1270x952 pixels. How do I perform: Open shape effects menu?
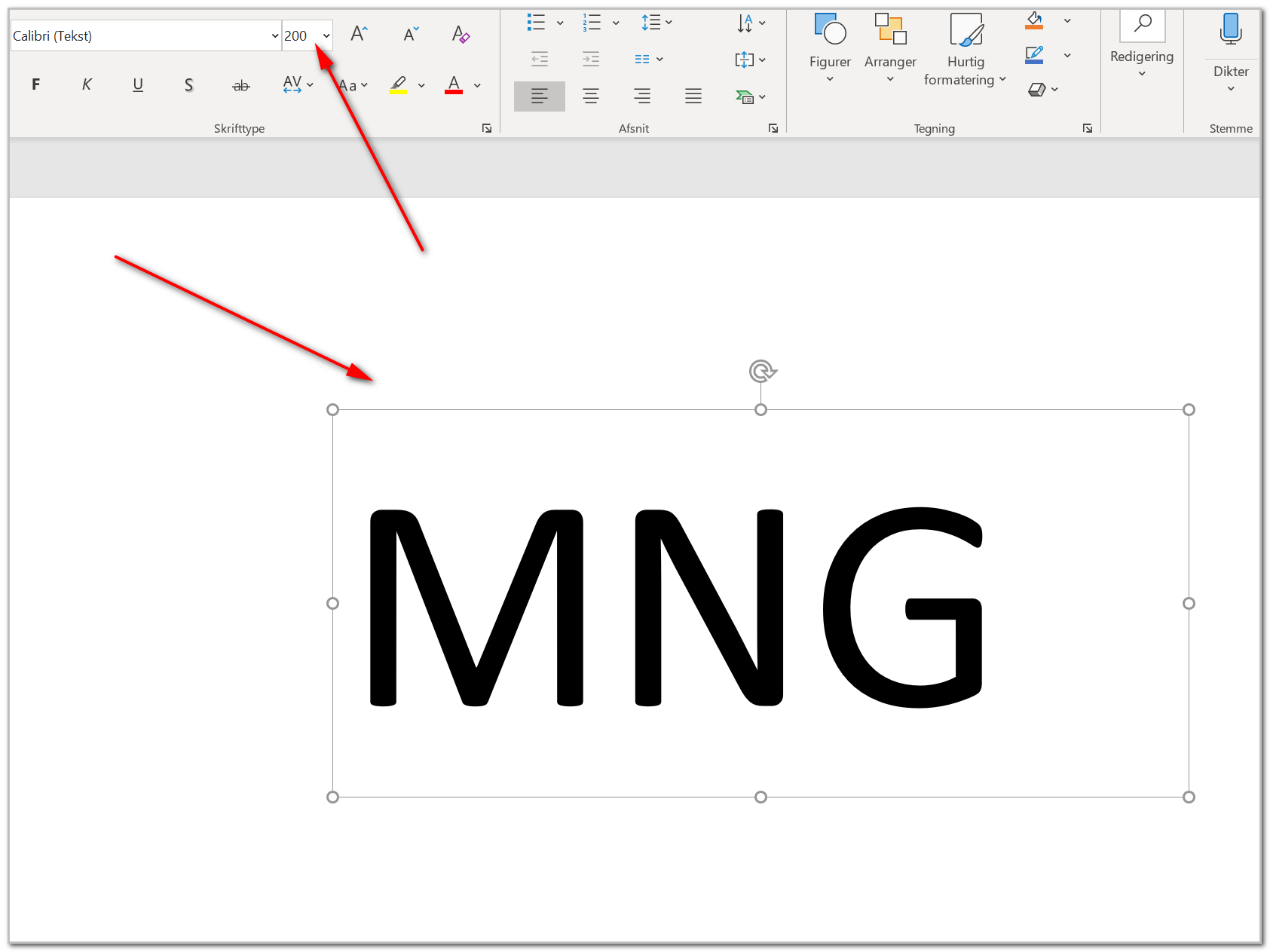(1043, 89)
